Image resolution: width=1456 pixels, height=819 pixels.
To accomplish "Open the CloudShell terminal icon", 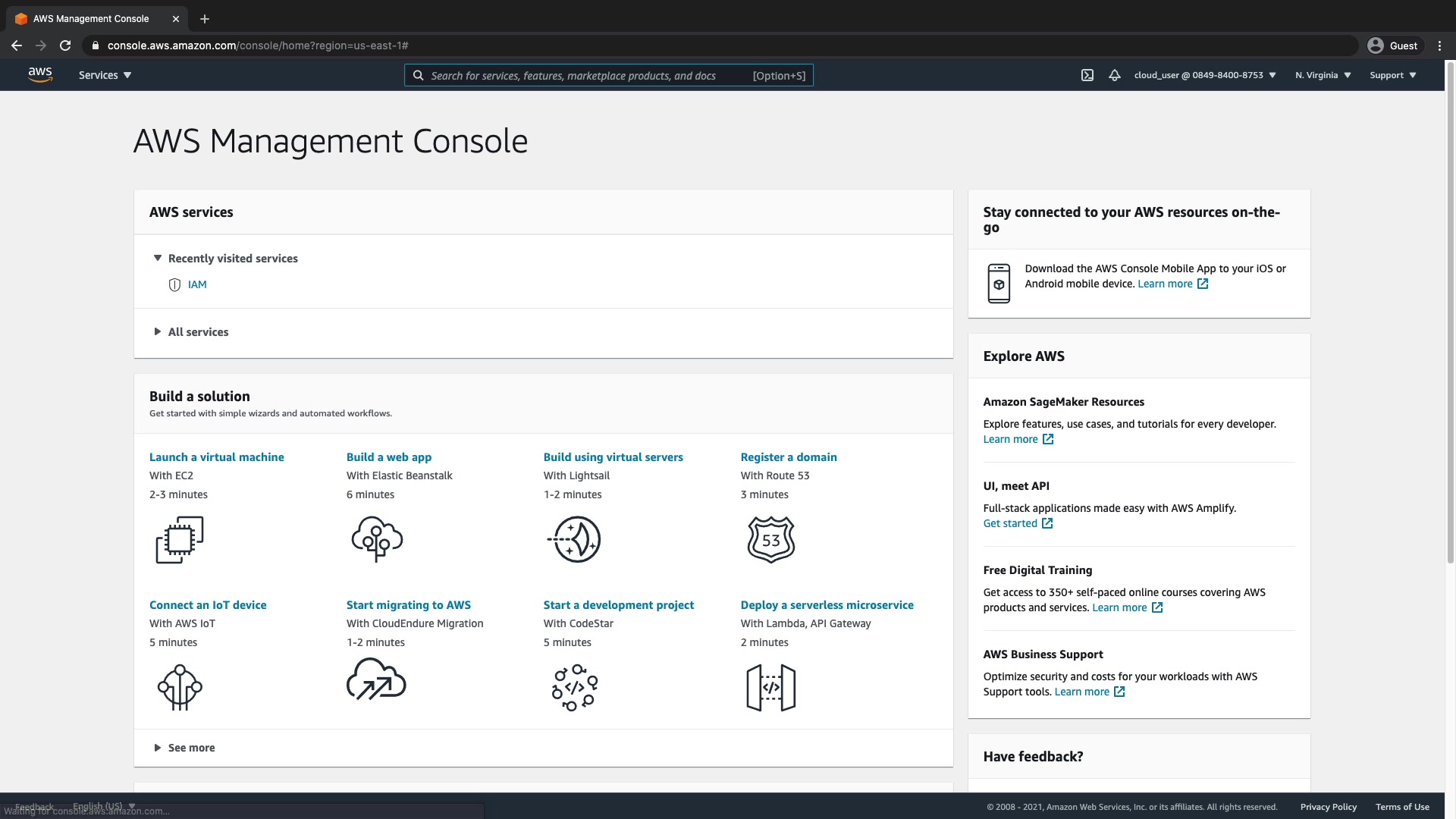I will pos(1087,75).
